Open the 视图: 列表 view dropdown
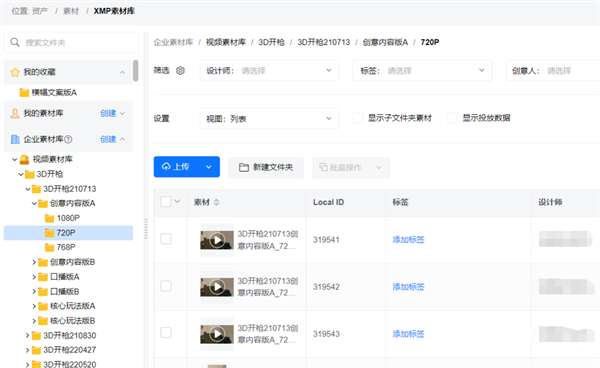 click(269, 119)
